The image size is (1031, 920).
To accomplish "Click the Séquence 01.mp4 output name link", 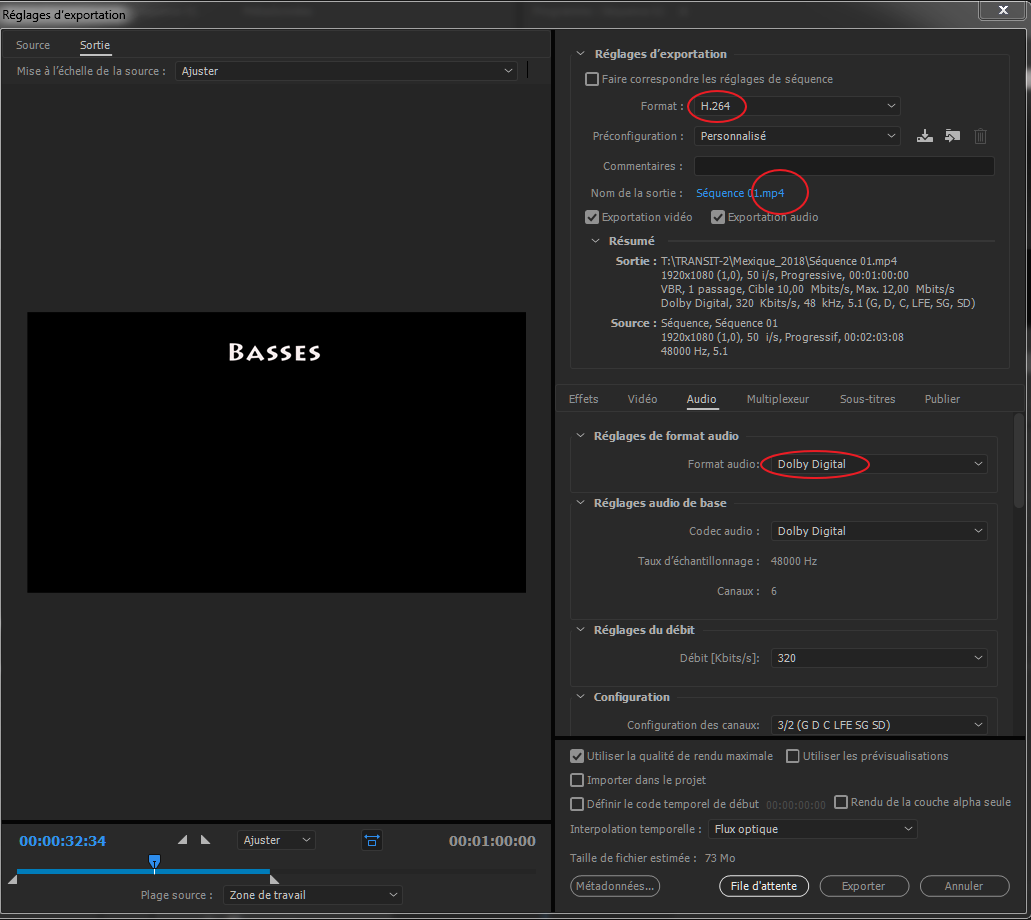I will pos(740,193).
